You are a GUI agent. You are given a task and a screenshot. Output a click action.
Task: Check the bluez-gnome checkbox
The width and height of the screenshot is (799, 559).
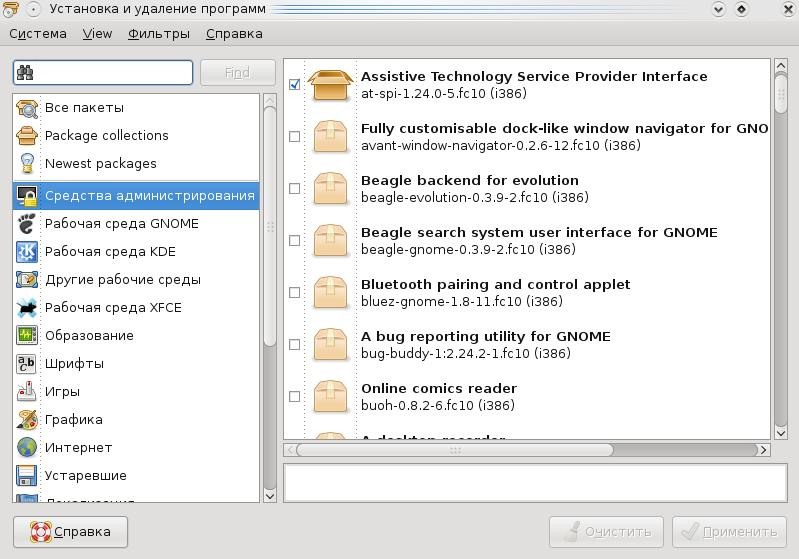295,292
